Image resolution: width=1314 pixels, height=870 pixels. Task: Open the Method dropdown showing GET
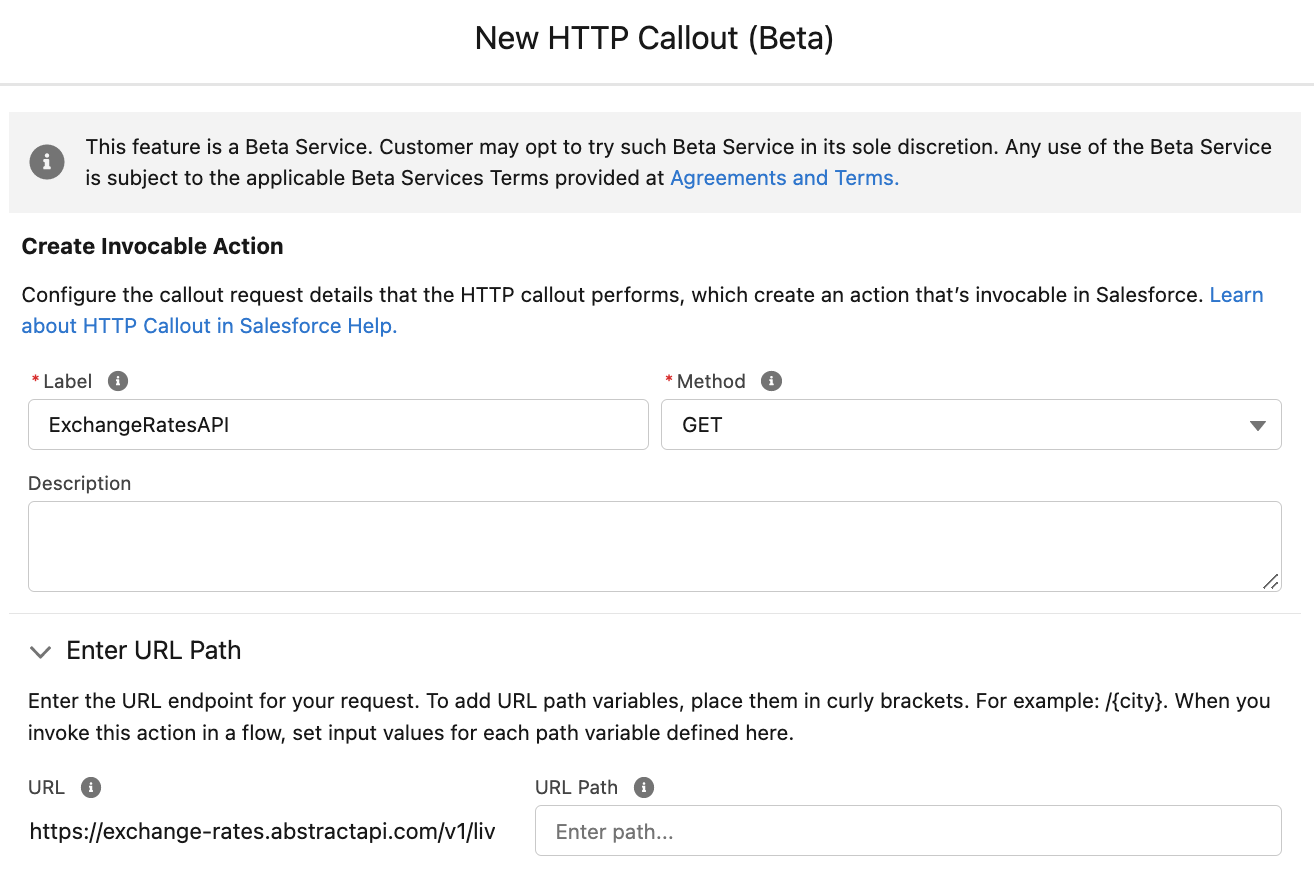pos(971,424)
